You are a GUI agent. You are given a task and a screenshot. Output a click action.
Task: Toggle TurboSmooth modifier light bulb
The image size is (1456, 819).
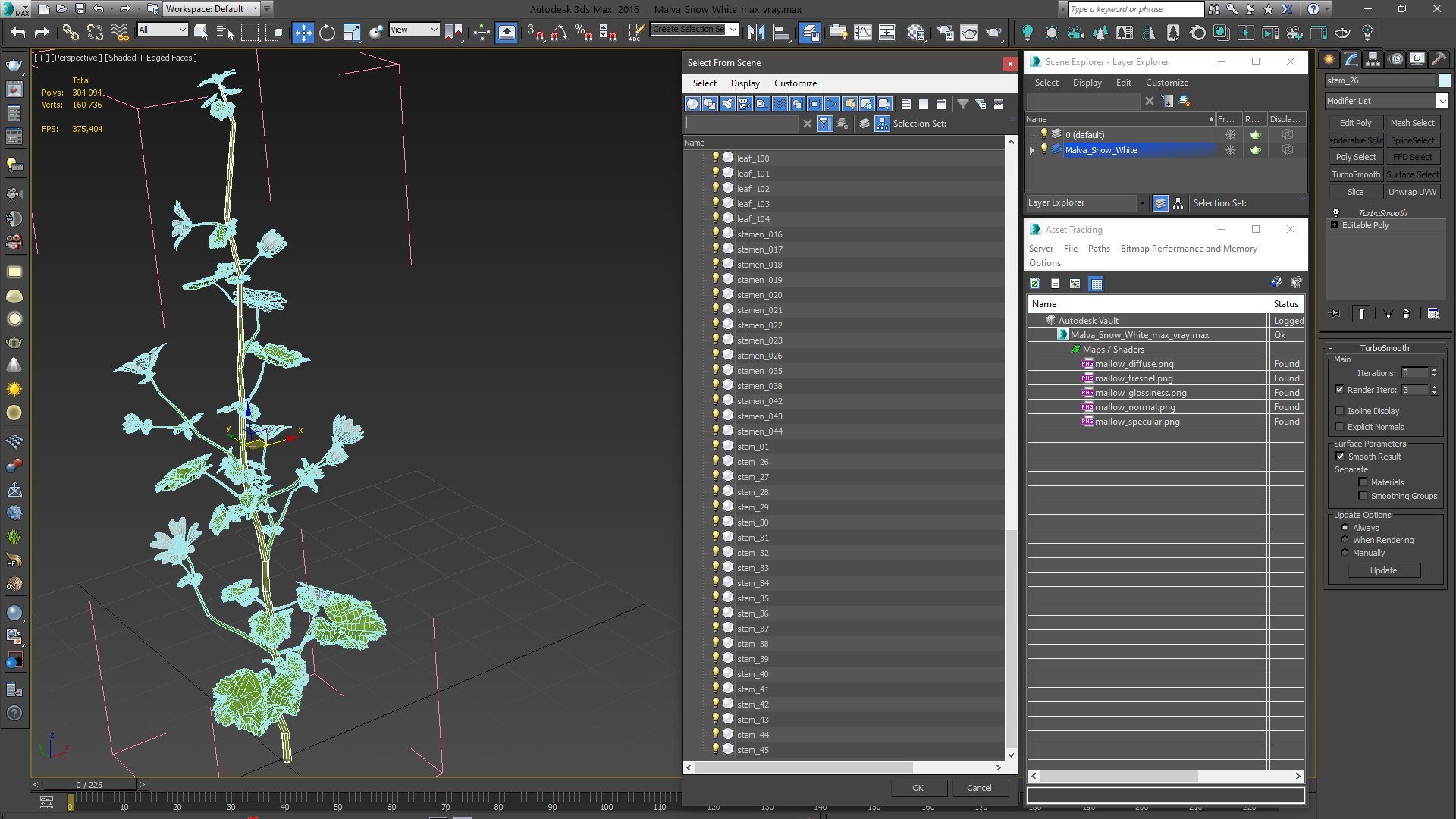pyautogui.click(x=1336, y=213)
